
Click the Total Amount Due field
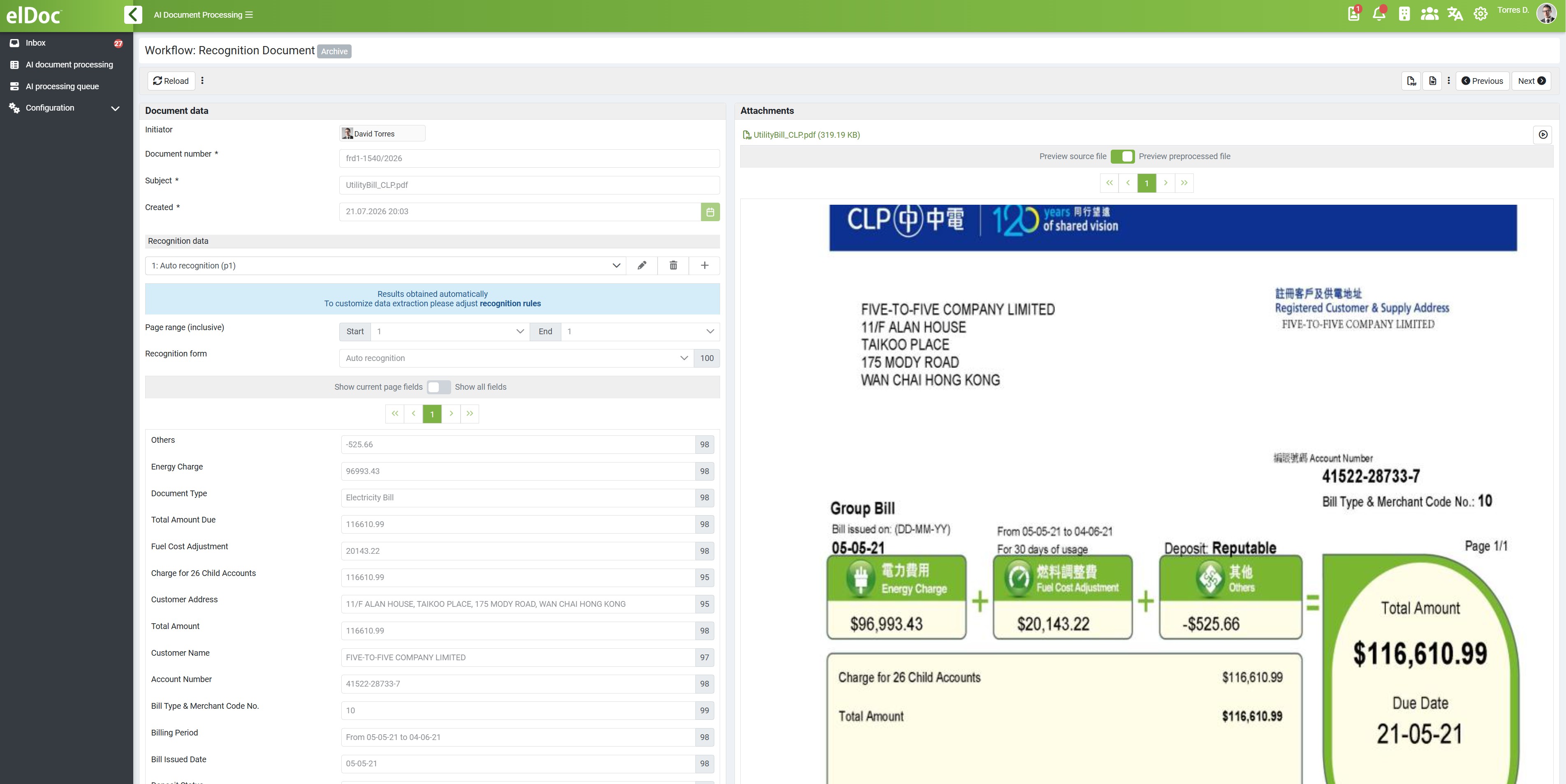point(518,525)
